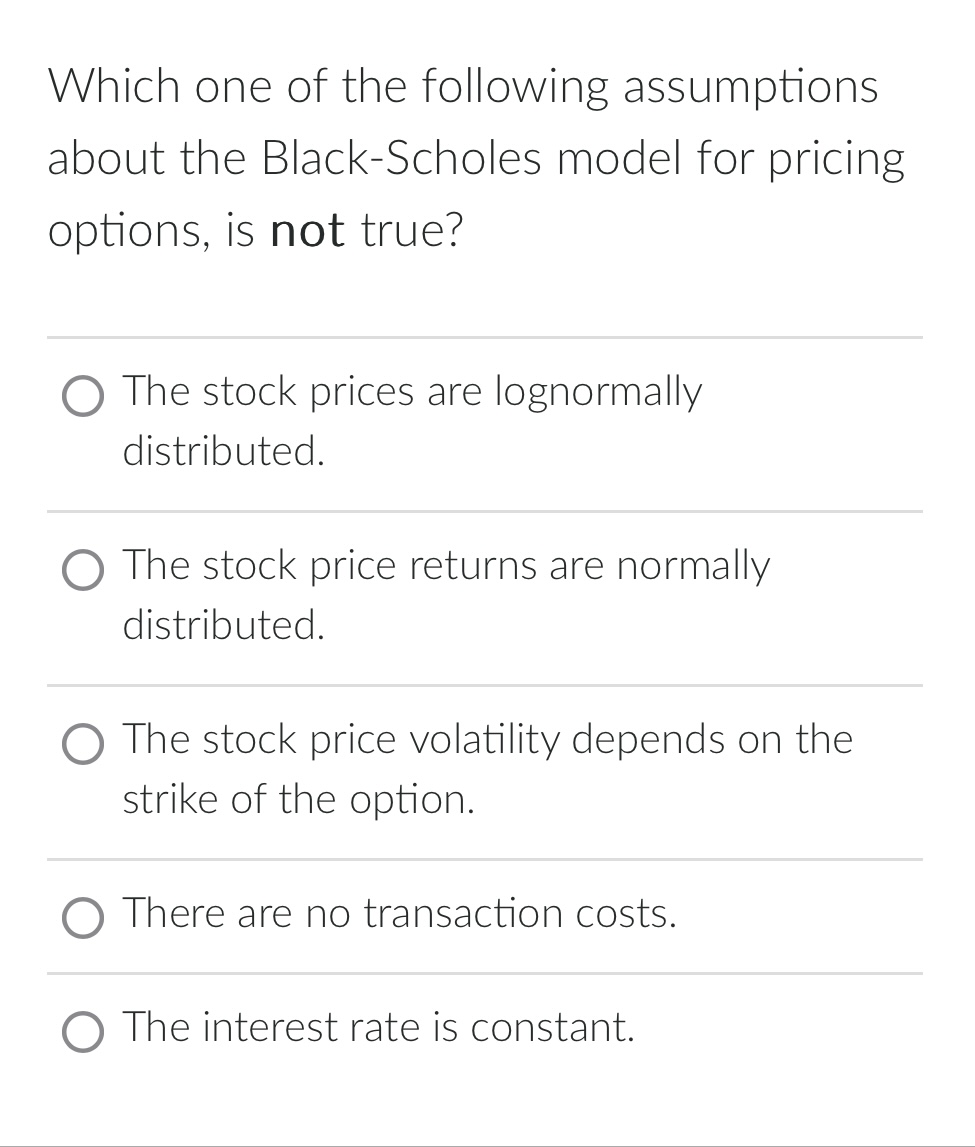Mark the no transaction costs radio button

(83, 919)
